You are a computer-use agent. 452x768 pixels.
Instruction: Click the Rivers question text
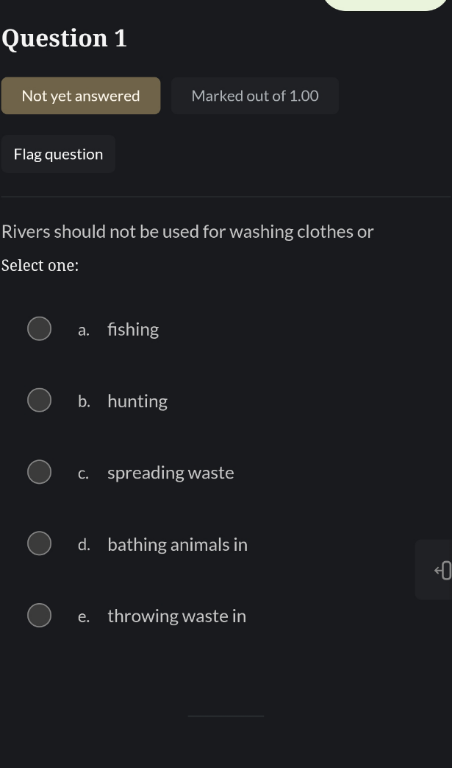point(188,232)
